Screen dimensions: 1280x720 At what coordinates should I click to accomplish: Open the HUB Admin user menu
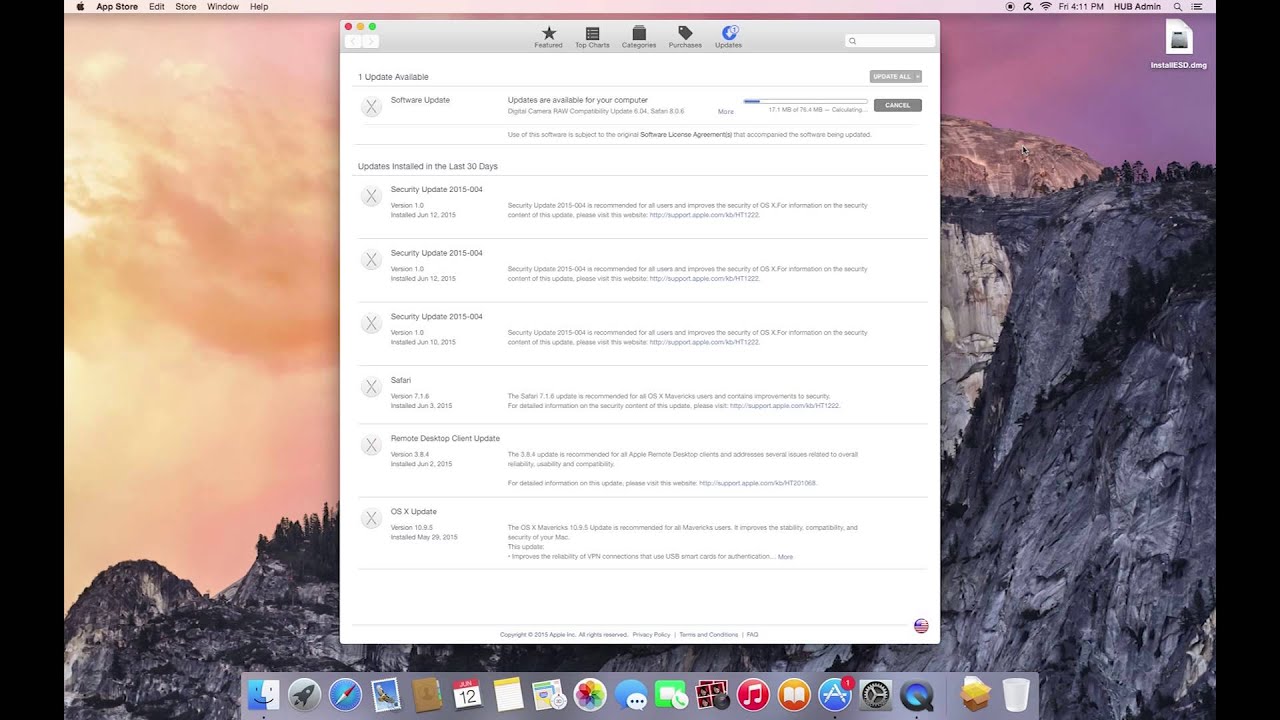tap(1137, 7)
